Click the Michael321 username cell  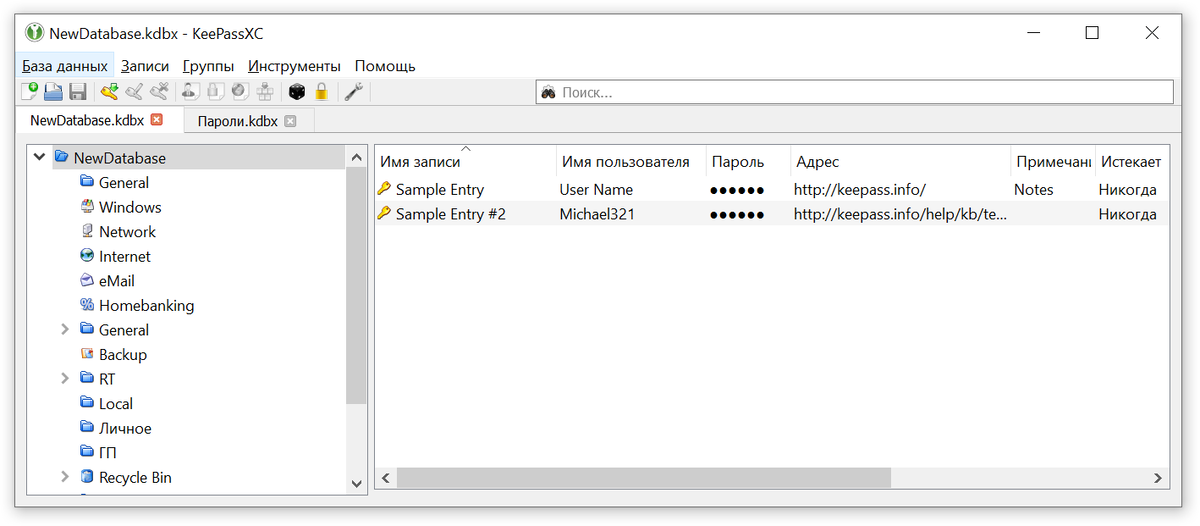[597, 214]
